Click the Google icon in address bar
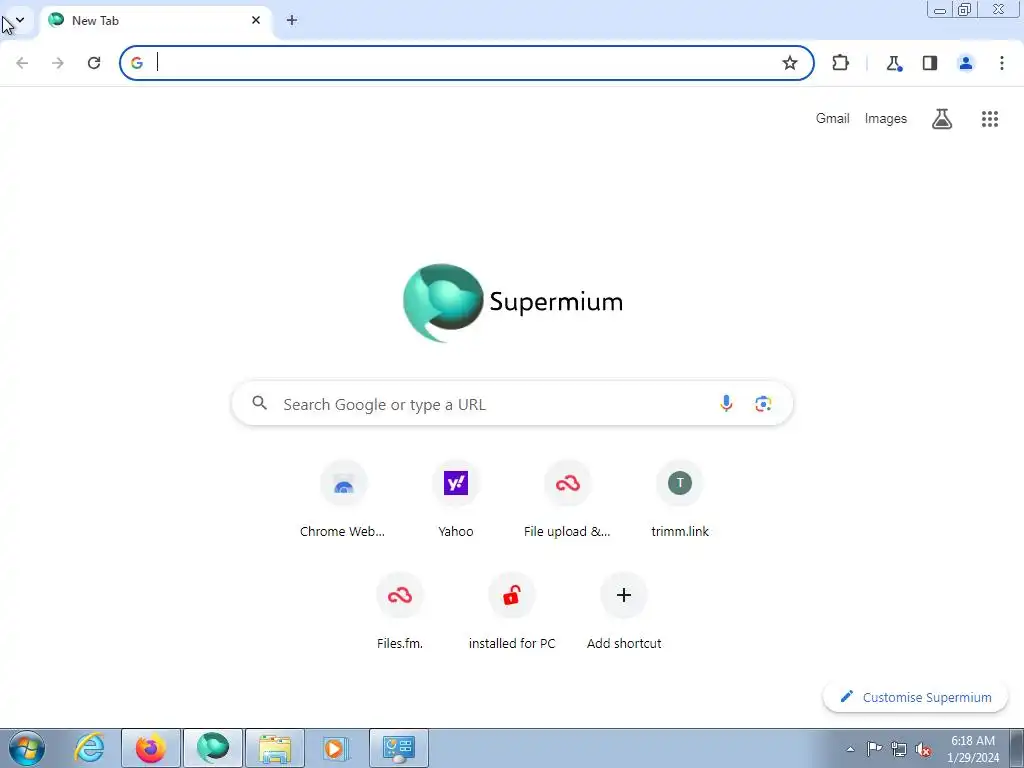 pos(136,63)
